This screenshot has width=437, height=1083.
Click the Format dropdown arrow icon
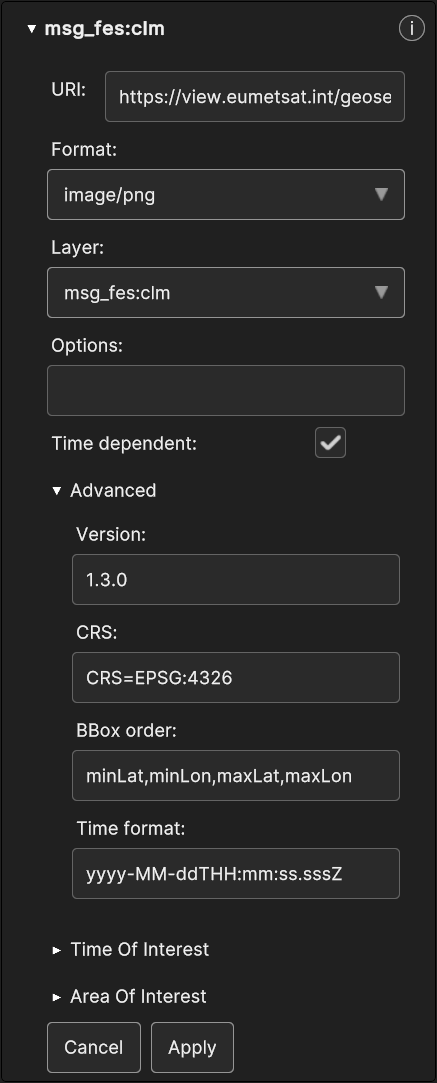coord(381,195)
